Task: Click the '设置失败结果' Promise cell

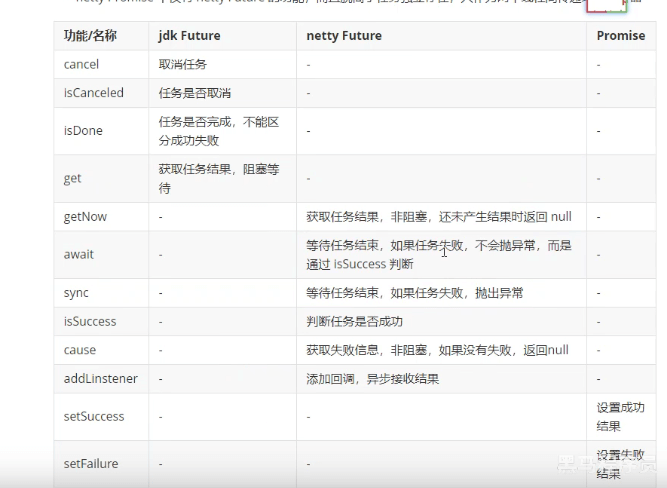Action: [621, 464]
